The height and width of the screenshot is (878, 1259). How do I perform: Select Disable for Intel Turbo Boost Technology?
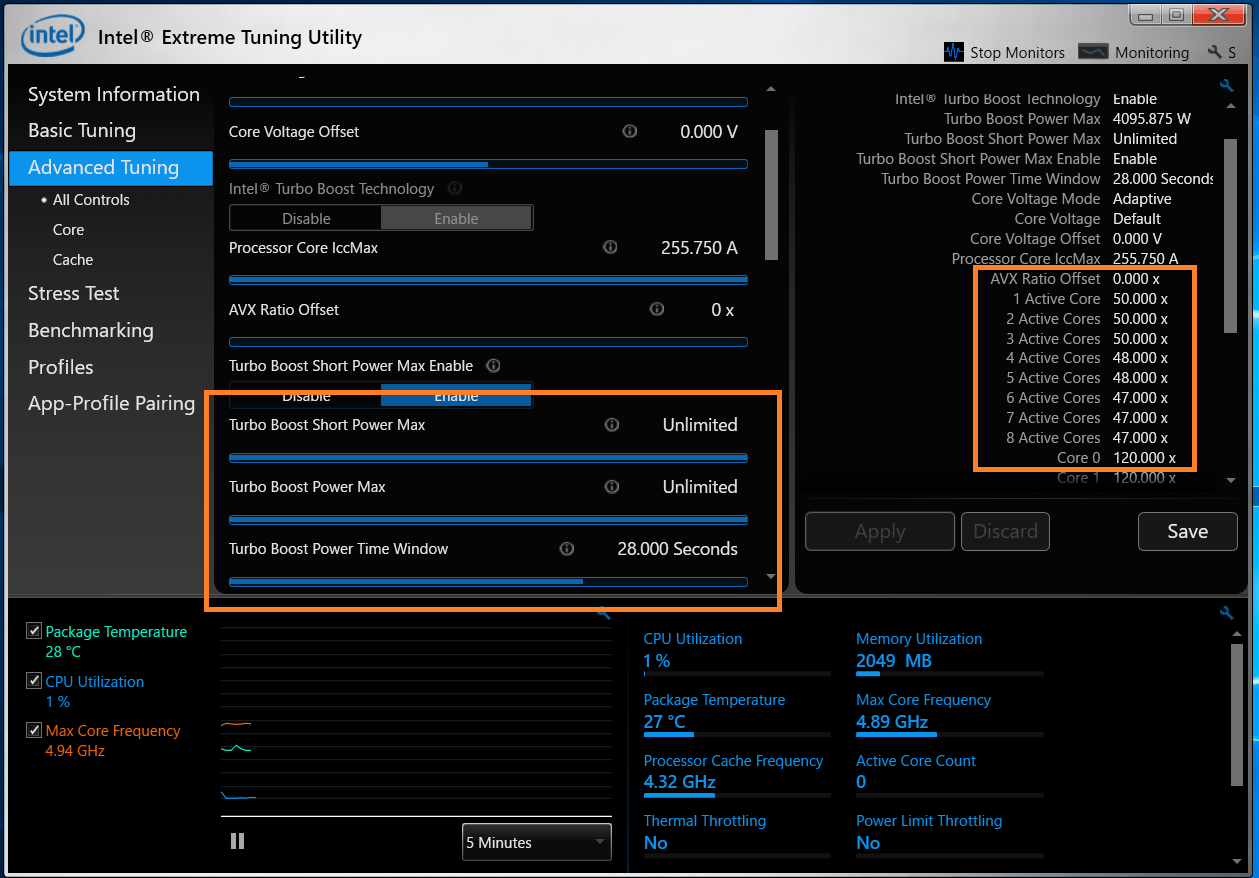306,218
